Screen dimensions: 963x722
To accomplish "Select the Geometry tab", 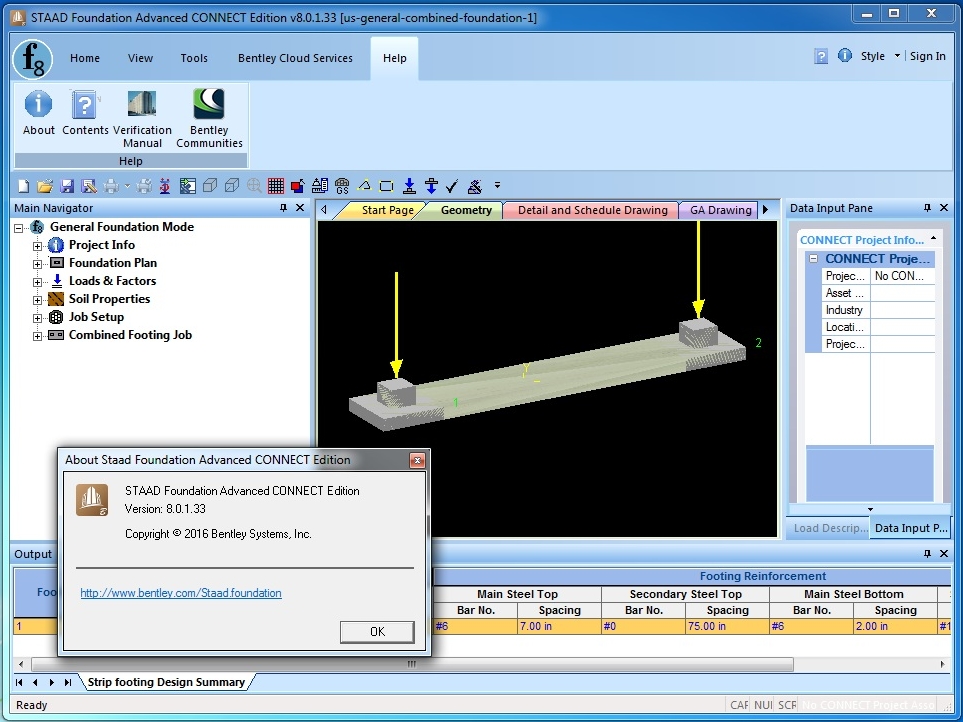I will tap(466, 210).
